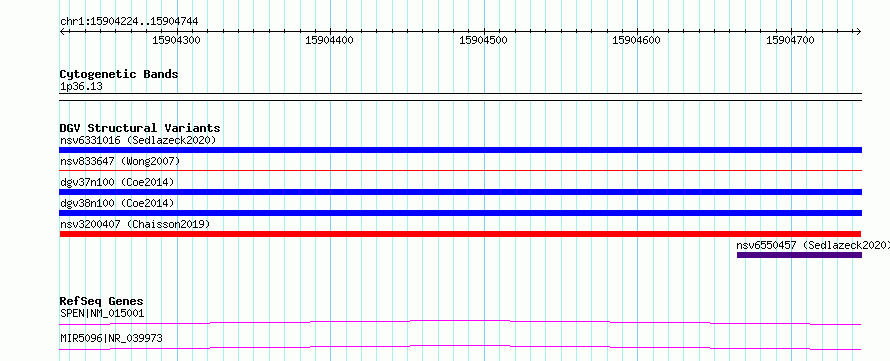The width and height of the screenshot is (890, 361).
Task: Open the nsv6550457 (Sedlazeck2020) label
Action: point(813,245)
